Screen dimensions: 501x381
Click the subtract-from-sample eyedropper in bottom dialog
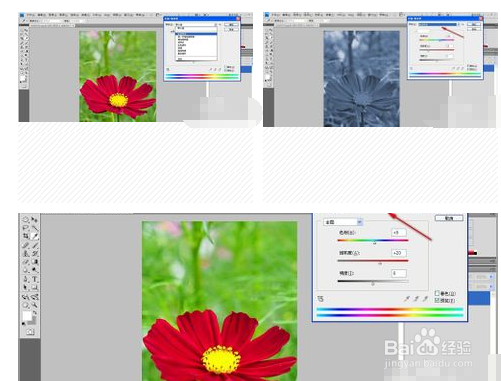point(425,299)
